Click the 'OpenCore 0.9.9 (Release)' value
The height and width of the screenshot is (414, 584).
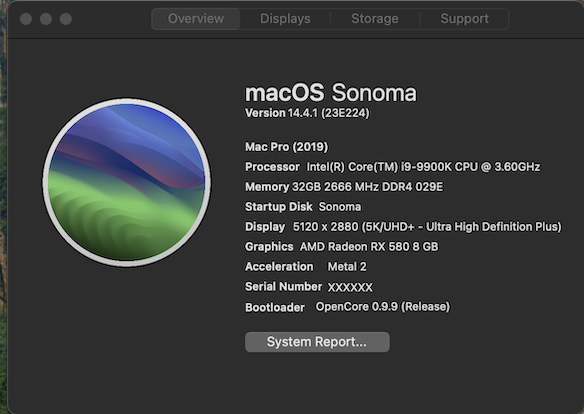click(383, 307)
